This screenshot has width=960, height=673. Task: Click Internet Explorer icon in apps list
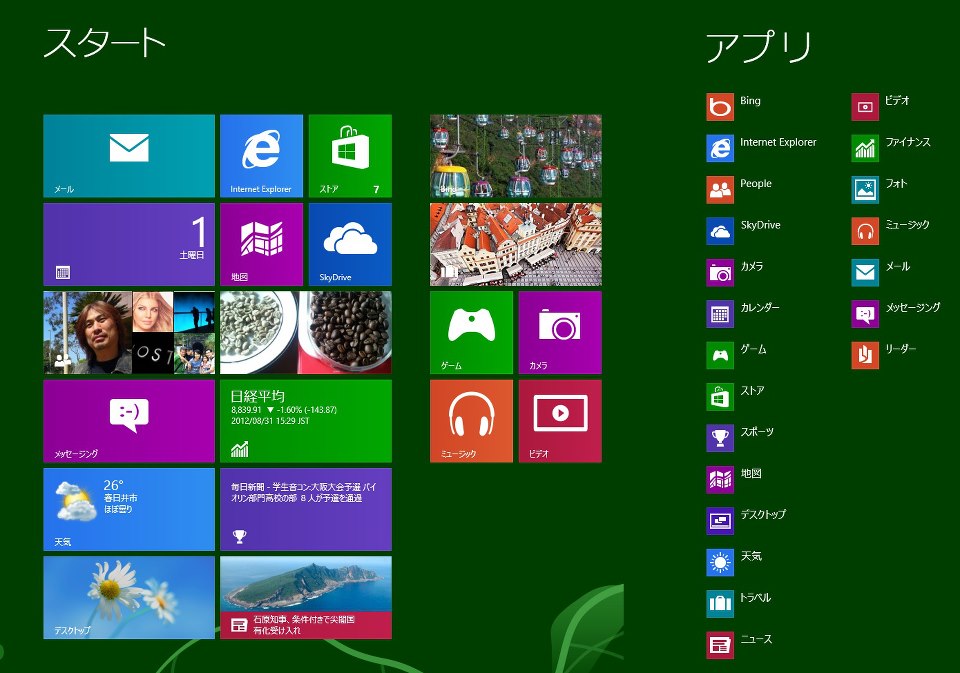[720, 148]
